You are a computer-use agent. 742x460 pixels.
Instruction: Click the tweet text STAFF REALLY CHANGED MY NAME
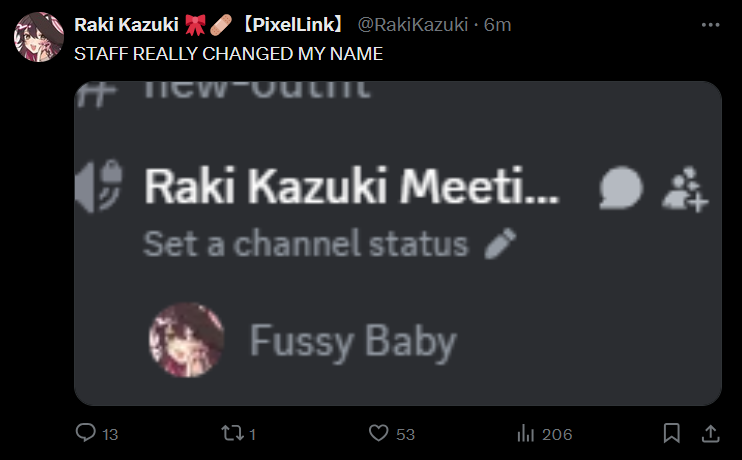pyautogui.click(x=228, y=54)
